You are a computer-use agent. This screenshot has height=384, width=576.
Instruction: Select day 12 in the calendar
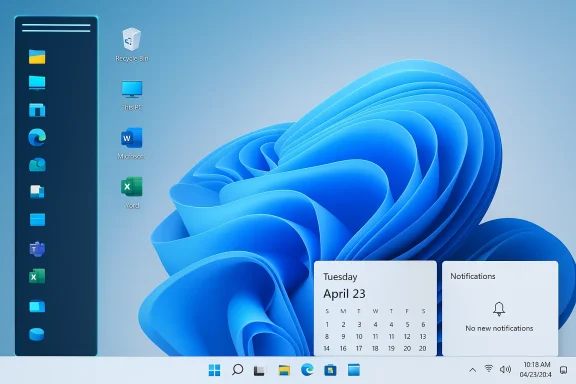[x=407, y=337]
